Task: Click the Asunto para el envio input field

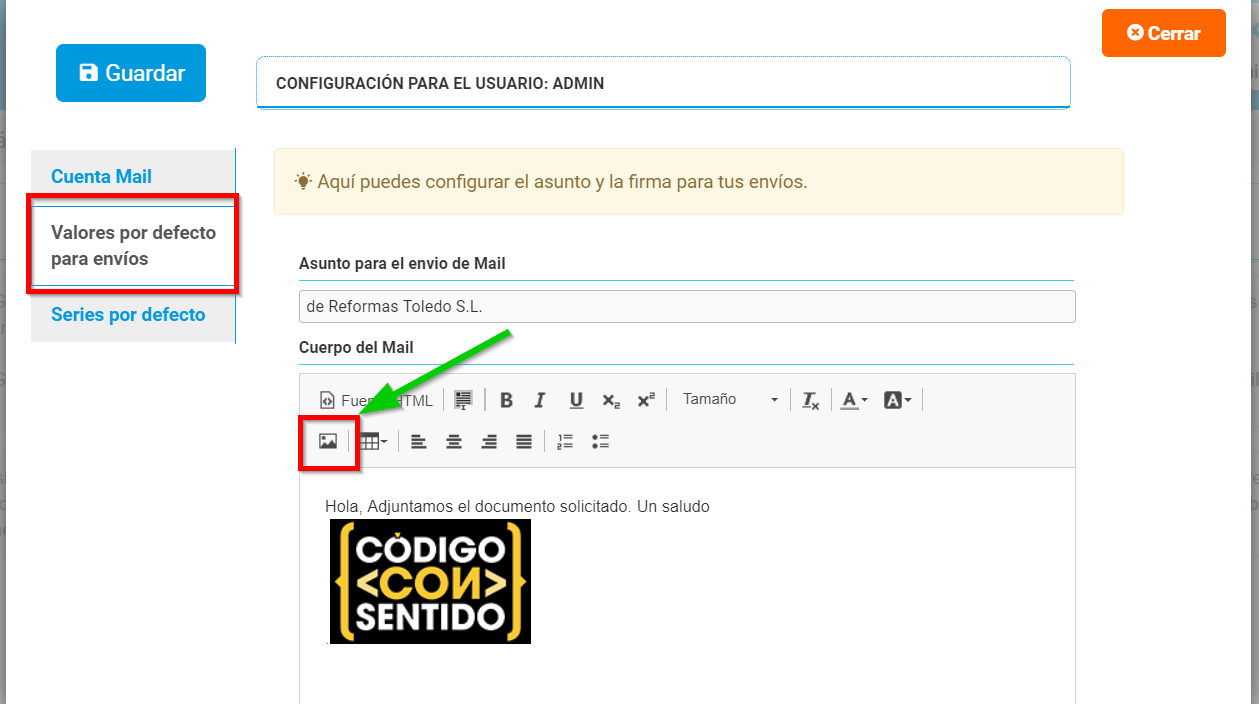Action: click(x=687, y=306)
